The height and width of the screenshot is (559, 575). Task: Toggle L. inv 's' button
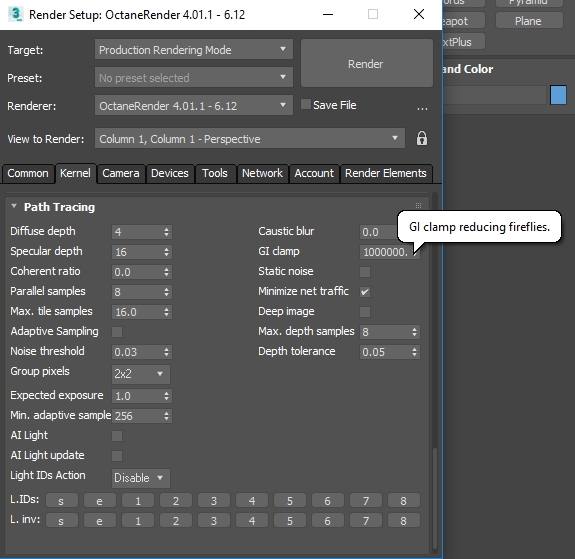coord(62,520)
